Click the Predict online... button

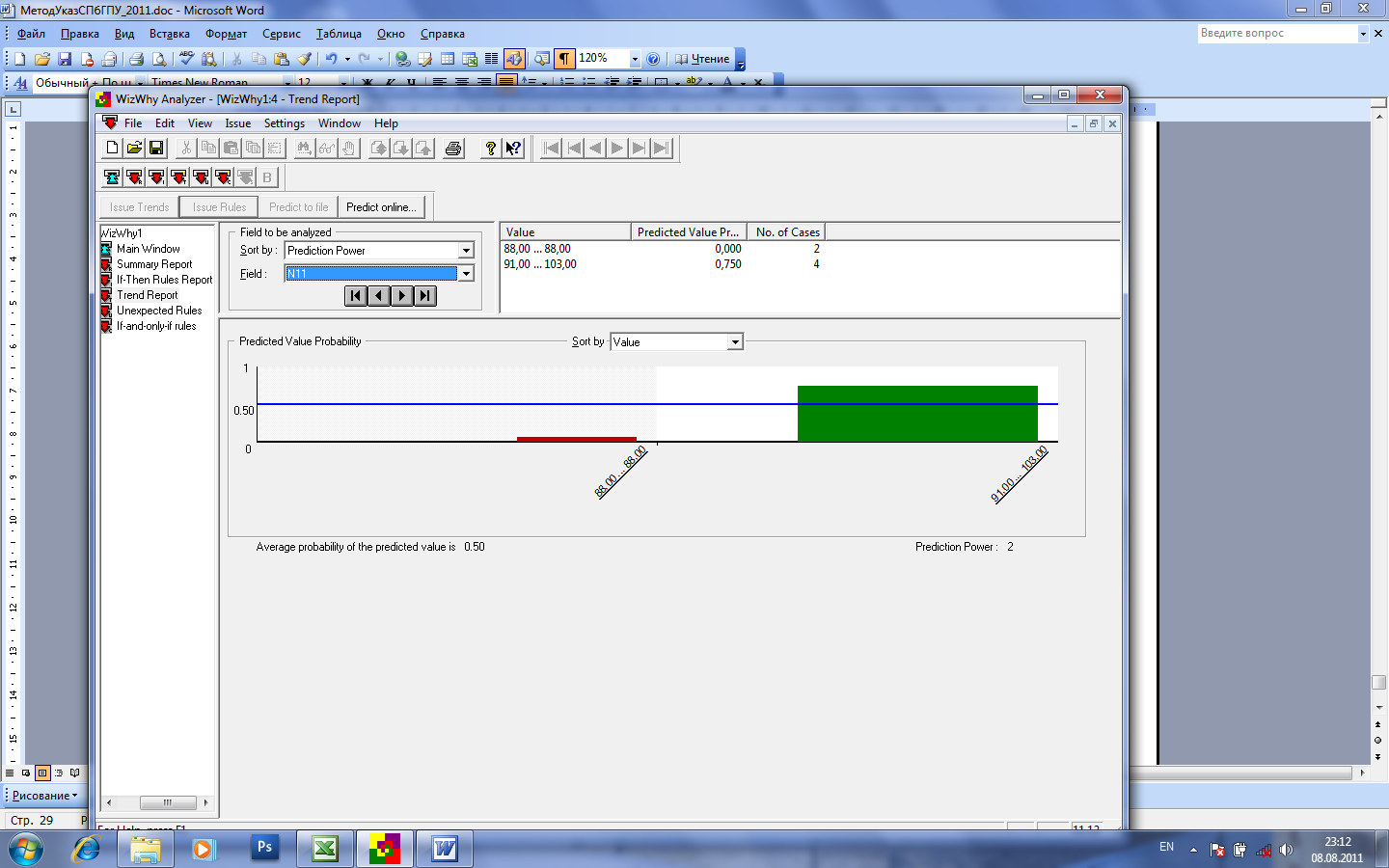(x=381, y=207)
